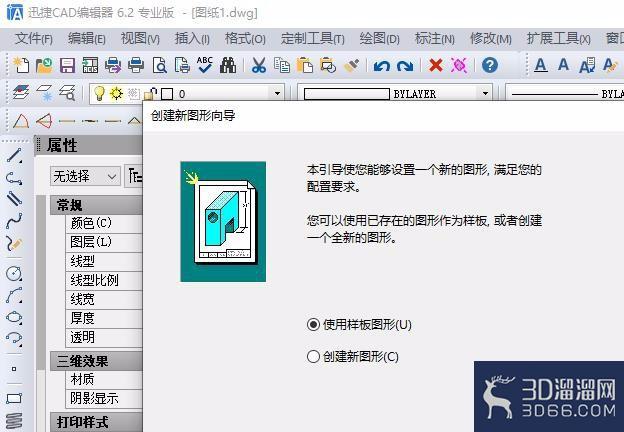Viewport: 624px width, 432px height.
Task: Select the Circle tool in left toolbar
Action: [14, 273]
